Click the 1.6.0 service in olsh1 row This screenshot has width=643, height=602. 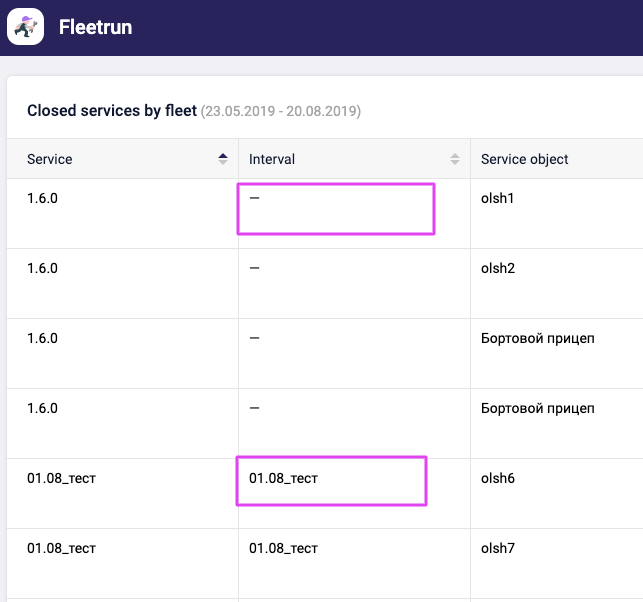pos(42,198)
